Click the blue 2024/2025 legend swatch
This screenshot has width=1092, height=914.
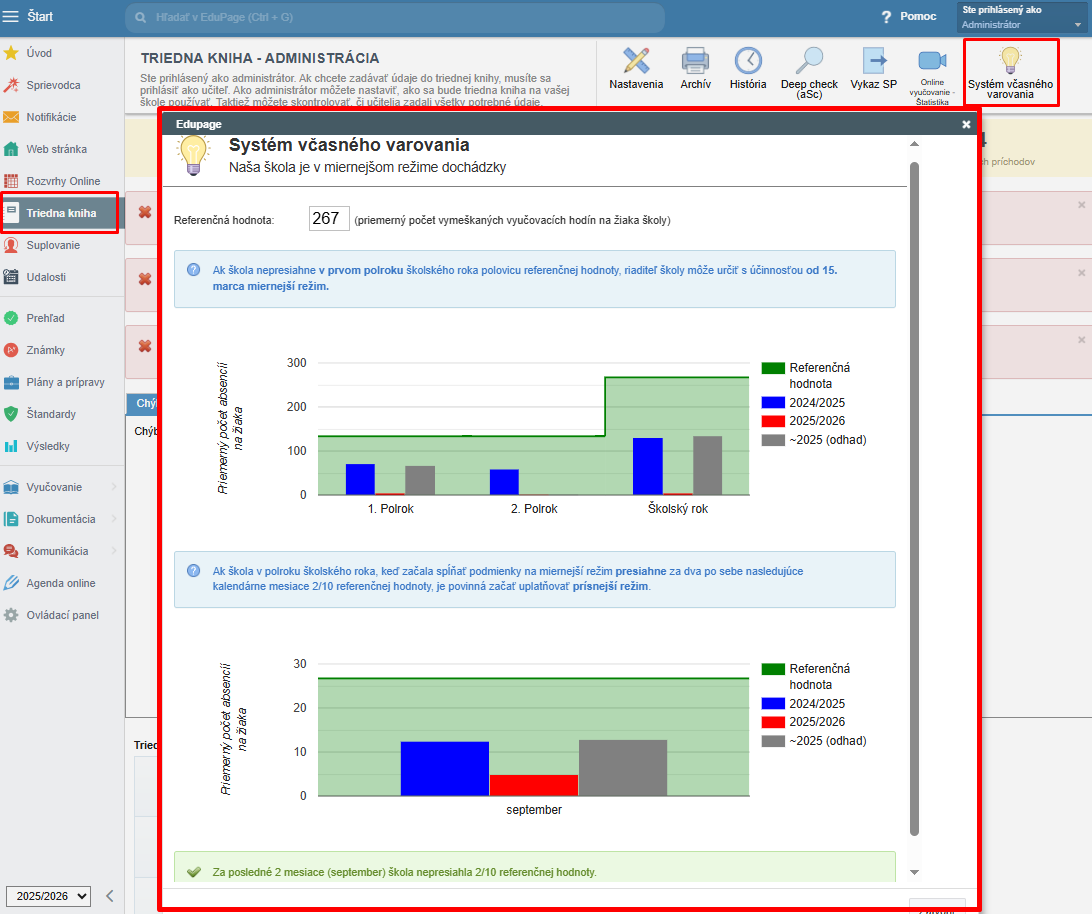(x=771, y=403)
